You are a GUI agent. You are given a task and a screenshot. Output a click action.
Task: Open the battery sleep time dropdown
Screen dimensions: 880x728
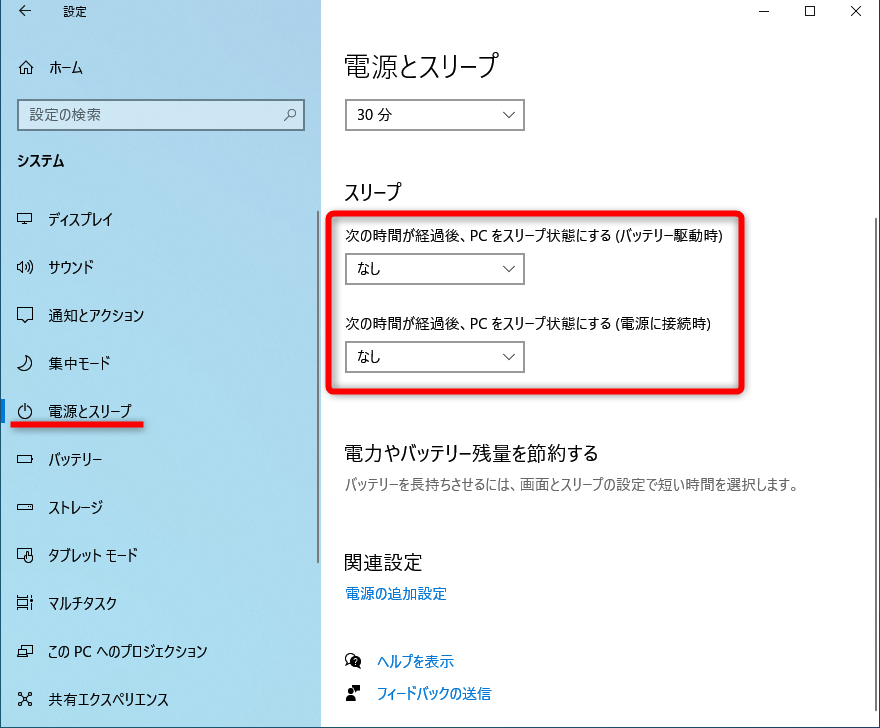435,269
